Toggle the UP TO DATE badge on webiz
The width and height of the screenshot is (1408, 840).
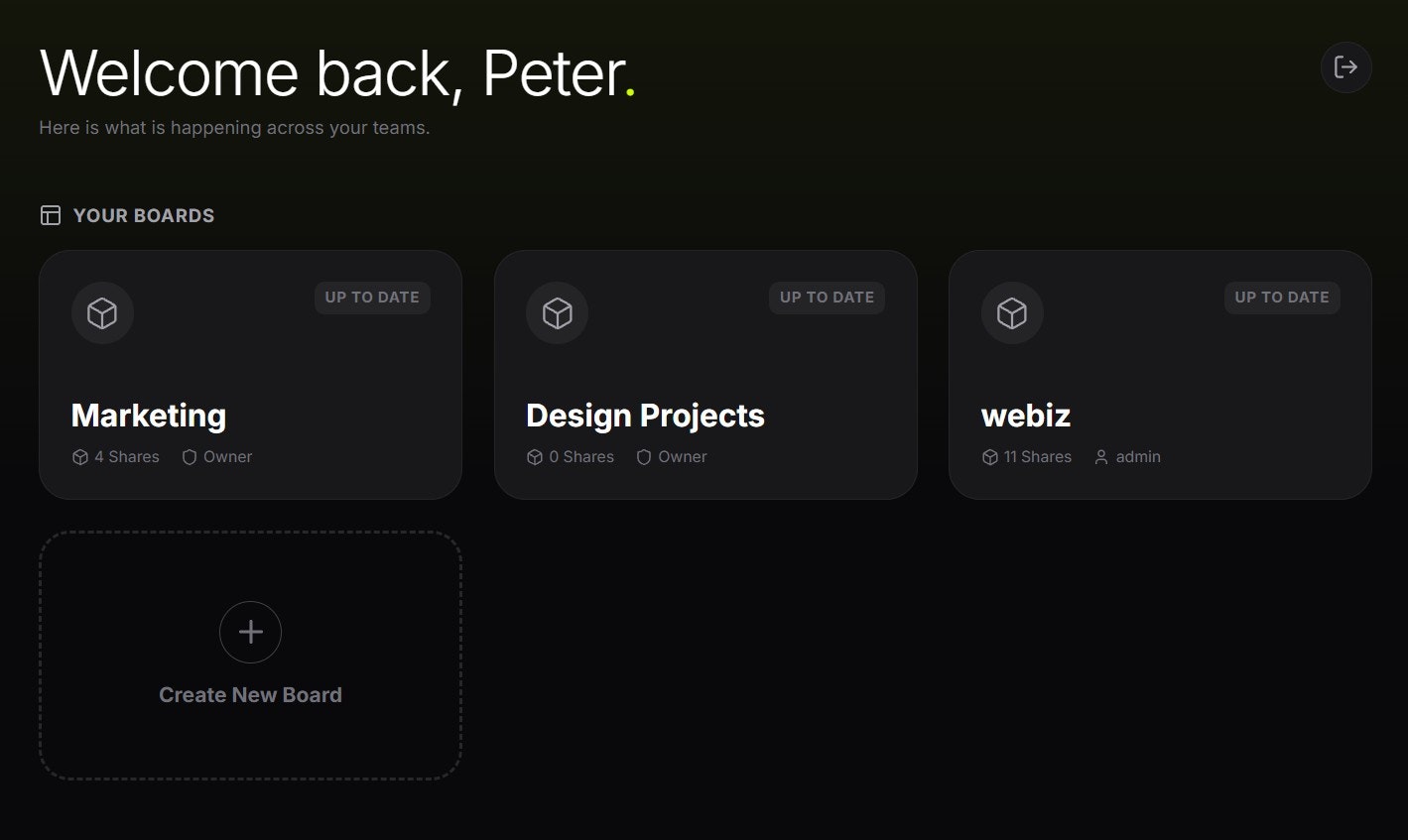pos(1281,297)
